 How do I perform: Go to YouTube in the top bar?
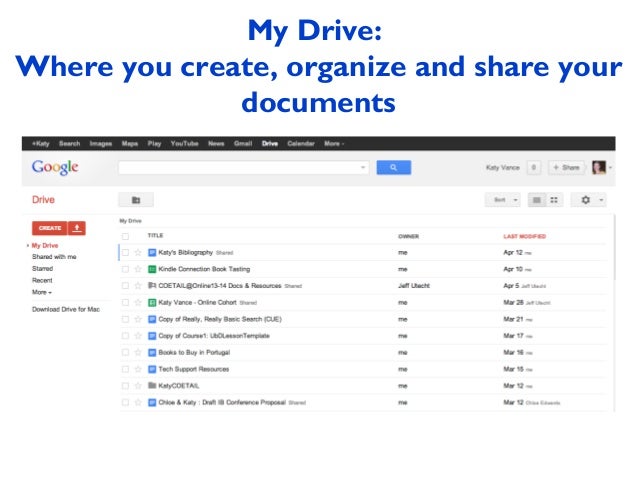tap(184, 144)
